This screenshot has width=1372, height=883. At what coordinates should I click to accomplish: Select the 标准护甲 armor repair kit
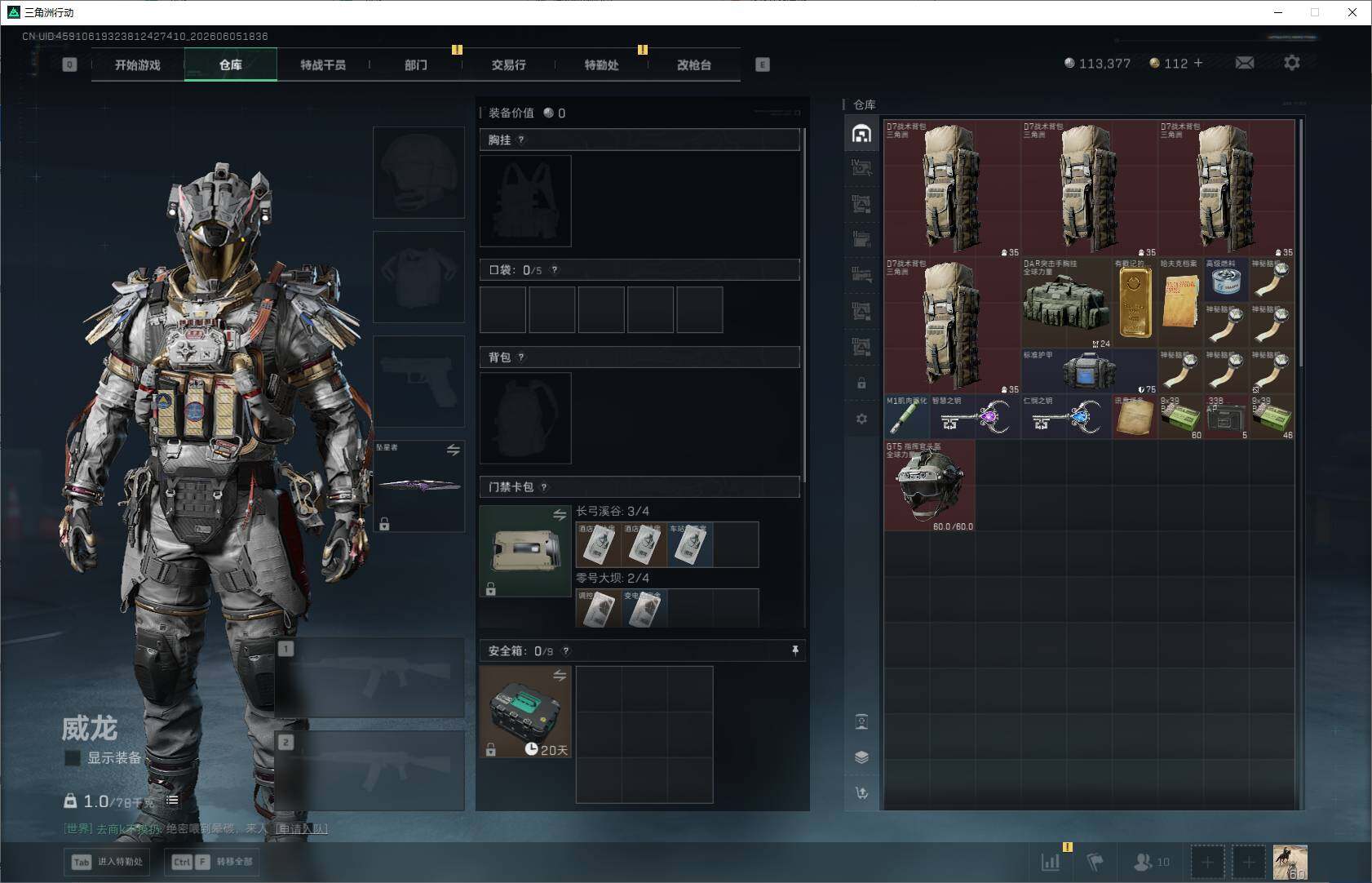click(1089, 371)
